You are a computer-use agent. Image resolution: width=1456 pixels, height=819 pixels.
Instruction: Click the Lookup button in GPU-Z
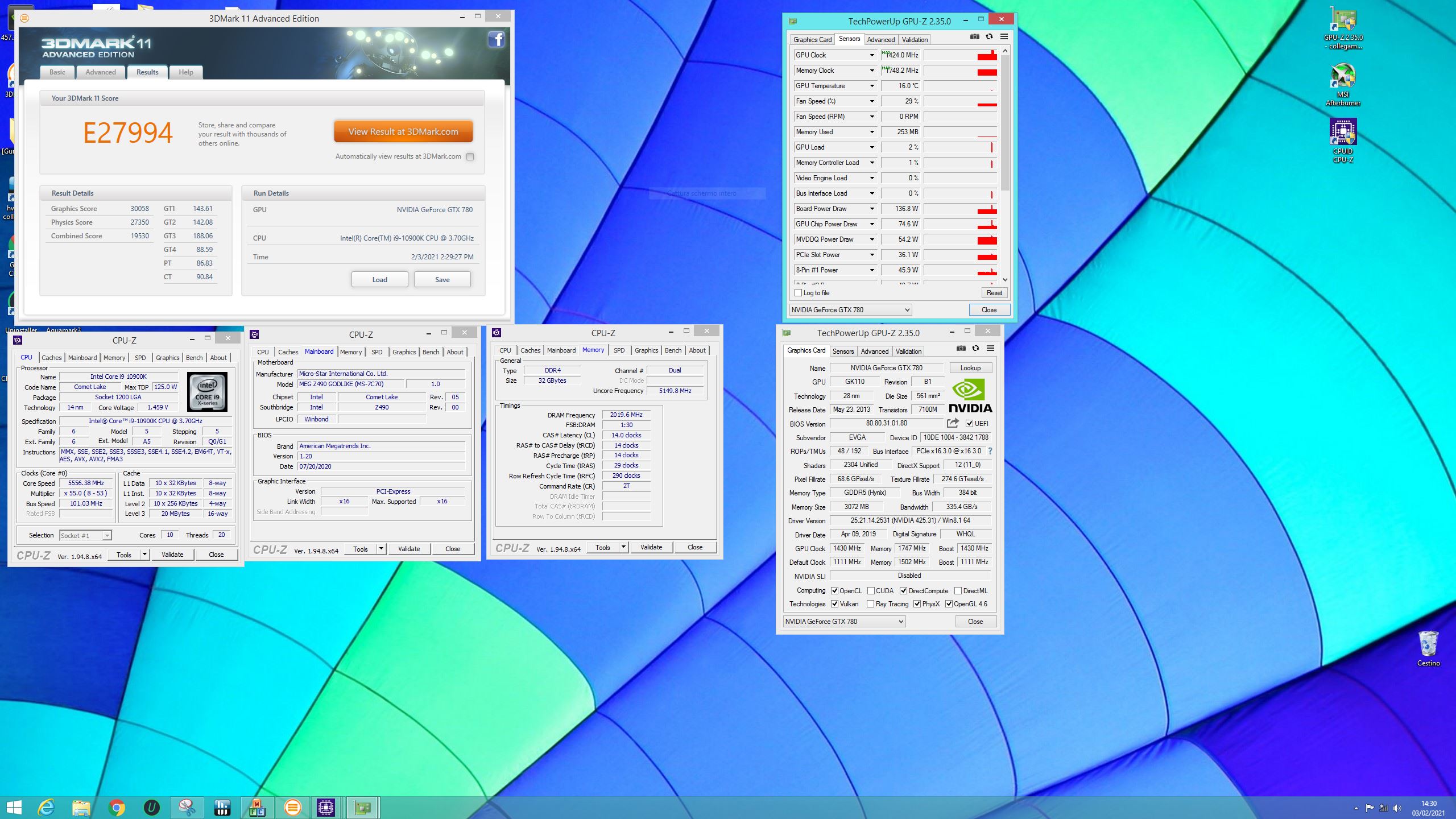[x=970, y=368]
